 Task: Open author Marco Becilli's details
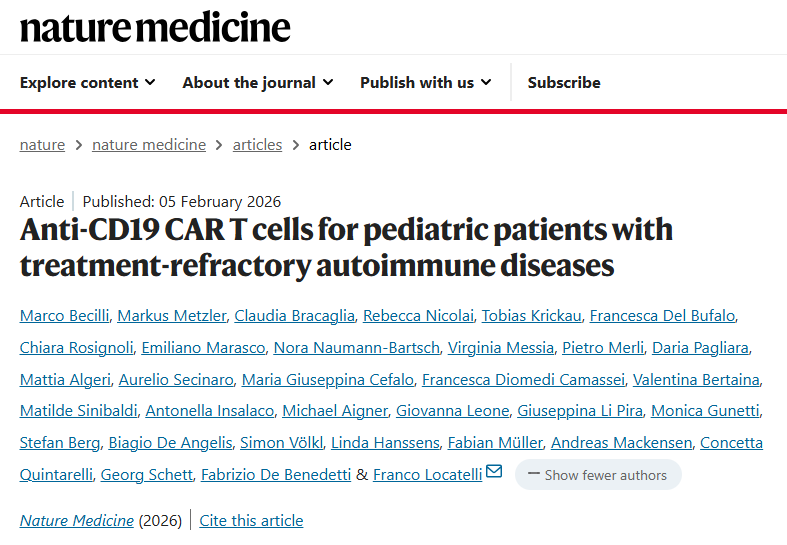63,316
